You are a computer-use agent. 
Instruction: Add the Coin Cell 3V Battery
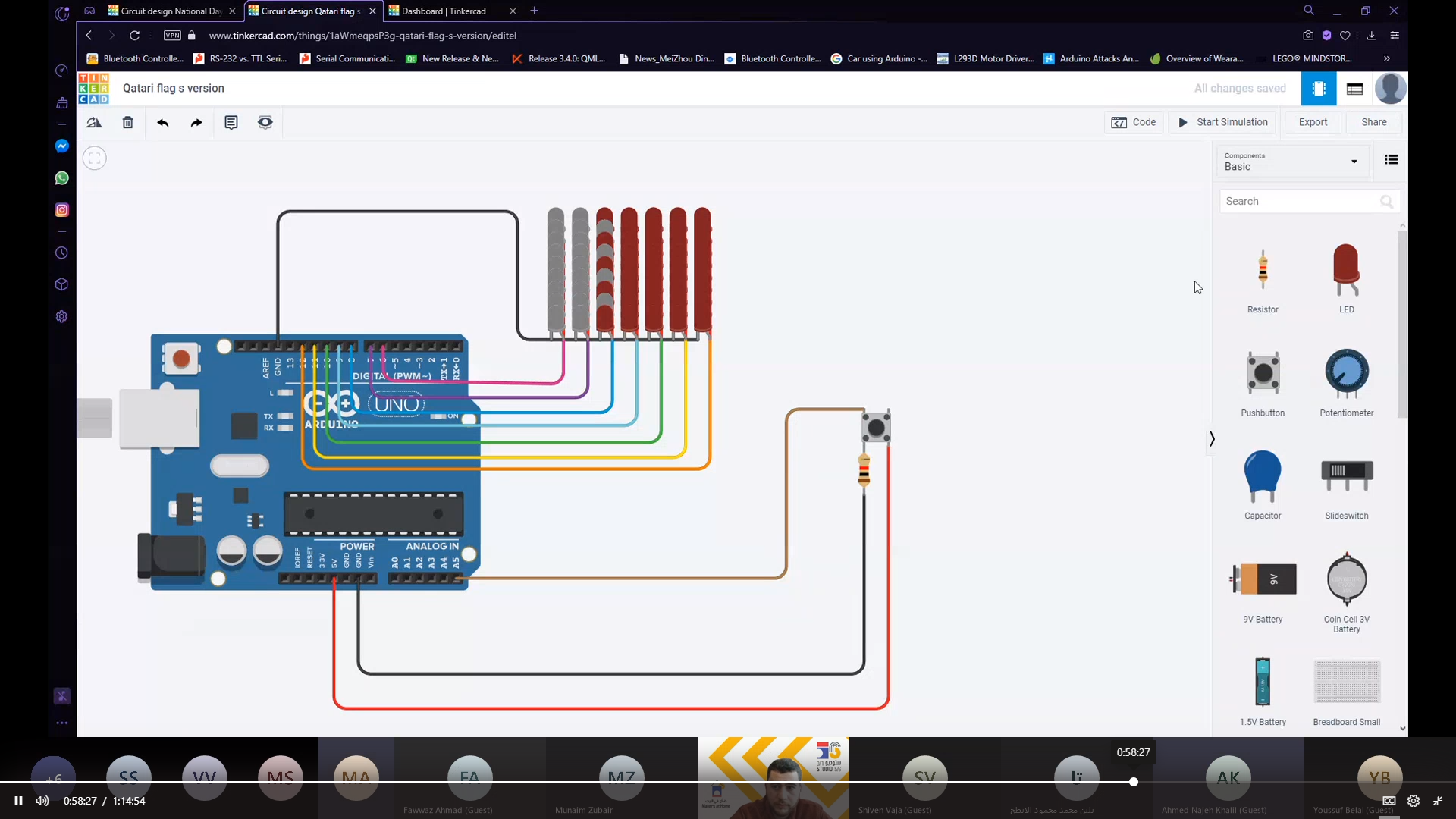click(1347, 593)
